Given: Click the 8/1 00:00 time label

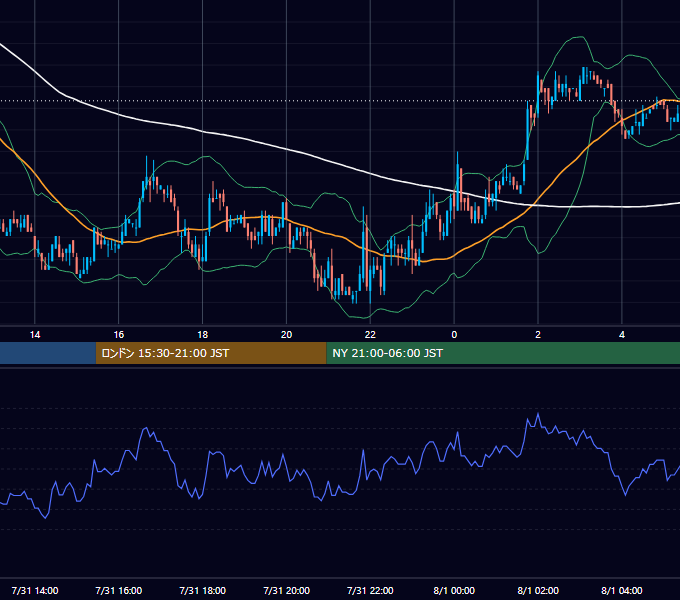Looking at the screenshot, I should [454, 590].
